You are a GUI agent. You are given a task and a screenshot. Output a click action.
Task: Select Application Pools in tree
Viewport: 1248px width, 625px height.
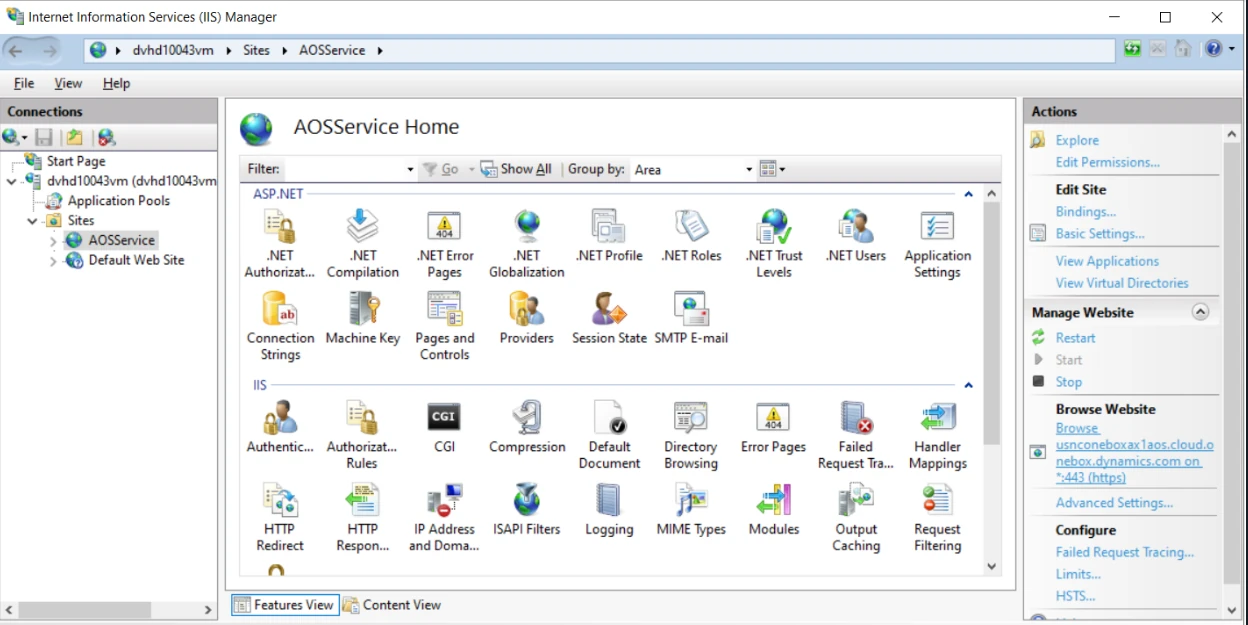[118, 200]
